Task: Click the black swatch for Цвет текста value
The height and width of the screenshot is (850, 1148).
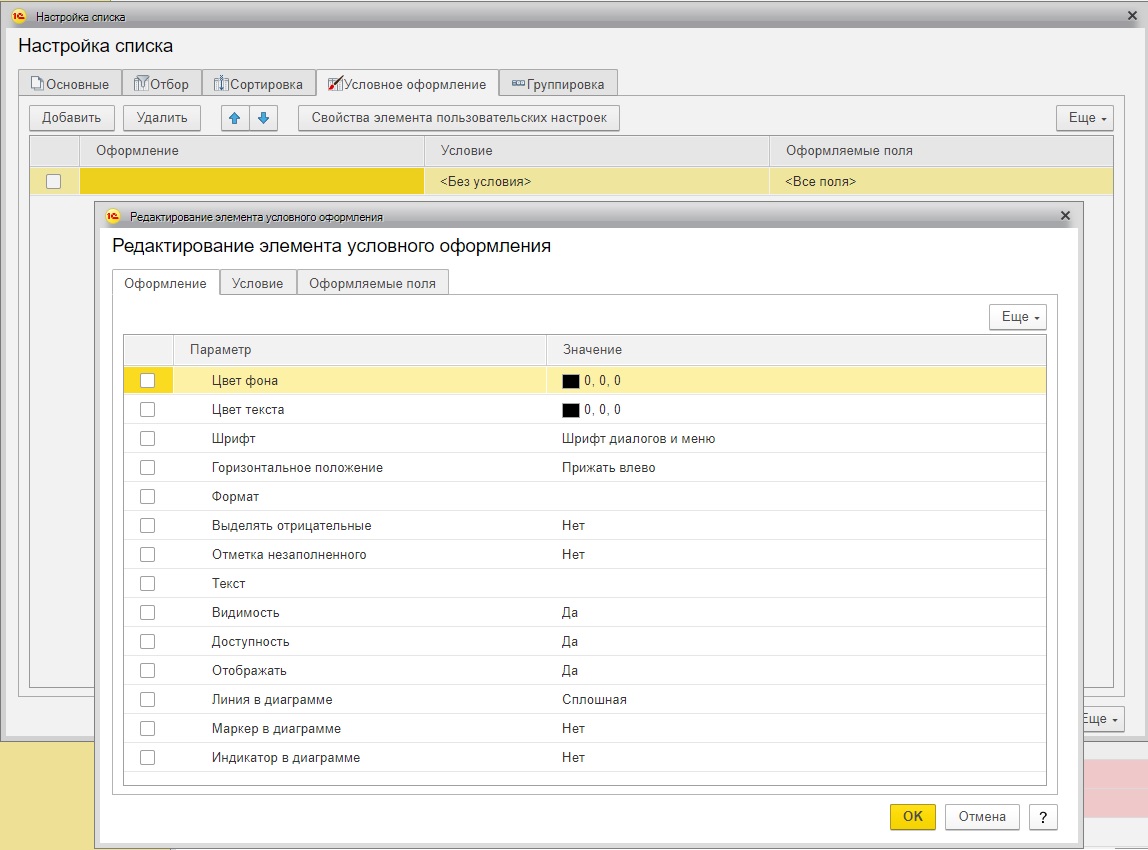Action: point(570,410)
